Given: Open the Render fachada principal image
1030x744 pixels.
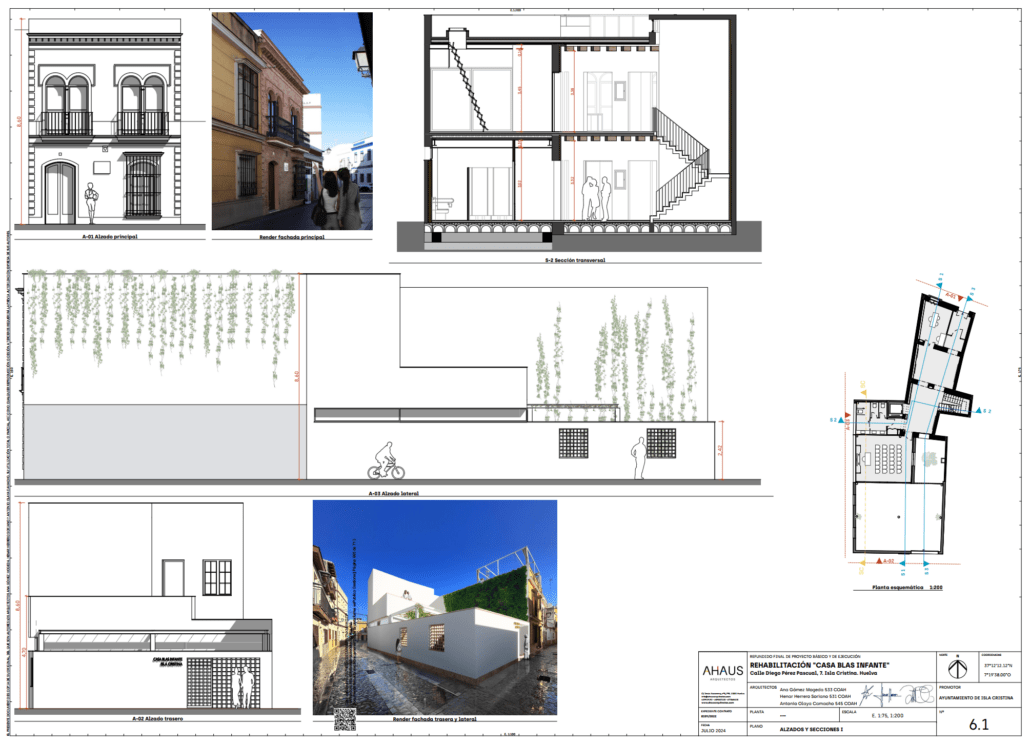Looking at the screenshot, I should [291, 120].
